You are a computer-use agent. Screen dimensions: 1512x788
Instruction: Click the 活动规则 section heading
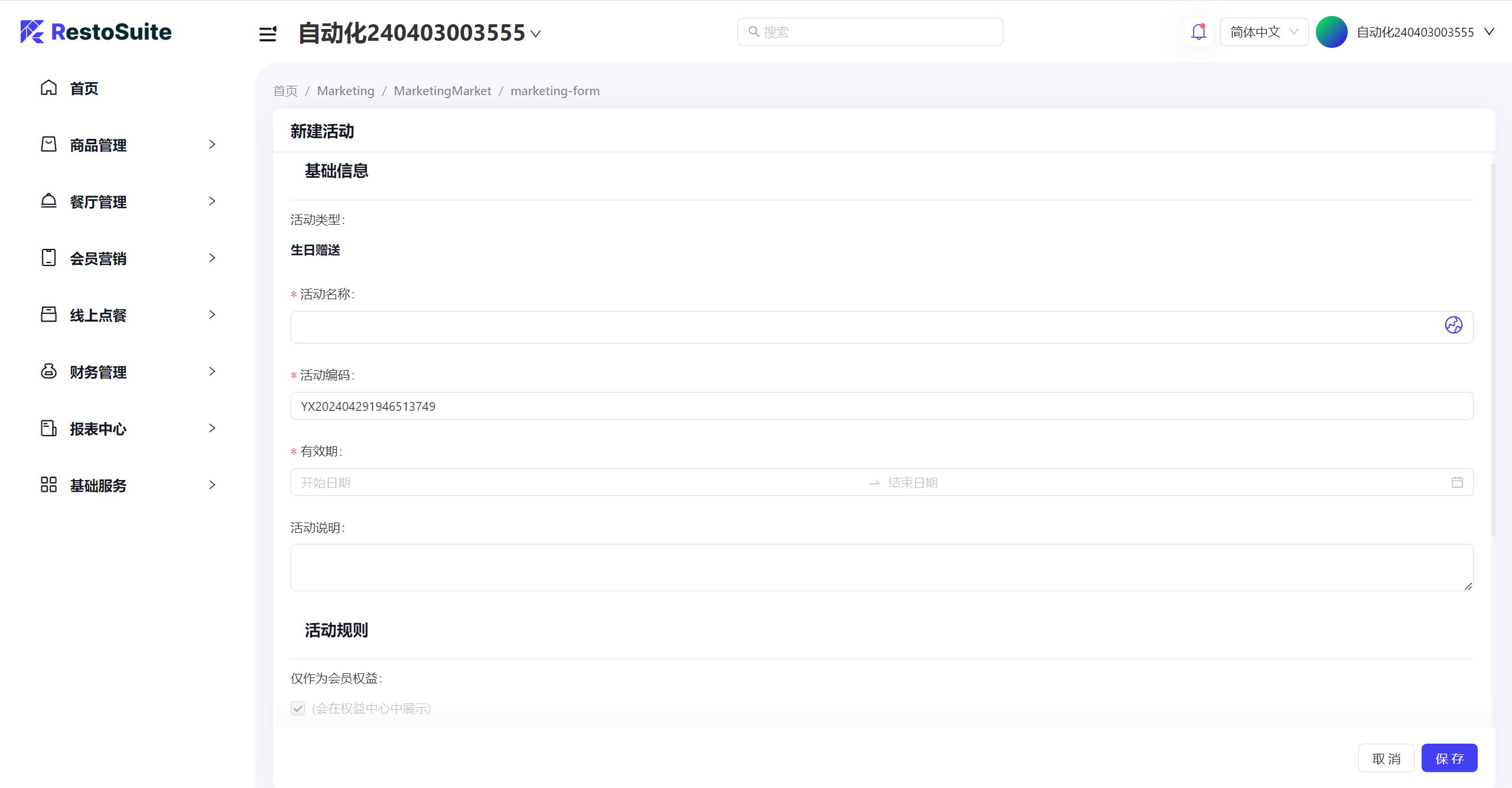pos(336,630)
